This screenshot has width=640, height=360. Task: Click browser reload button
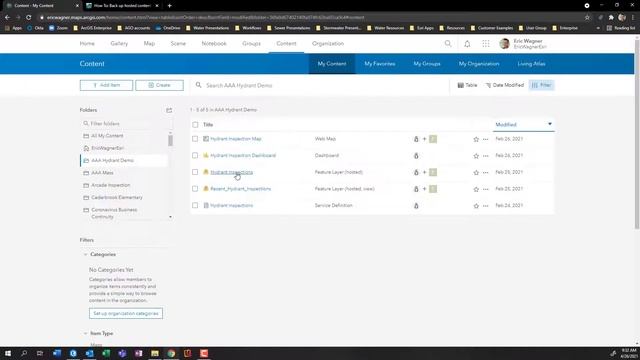tap(29, 18)
